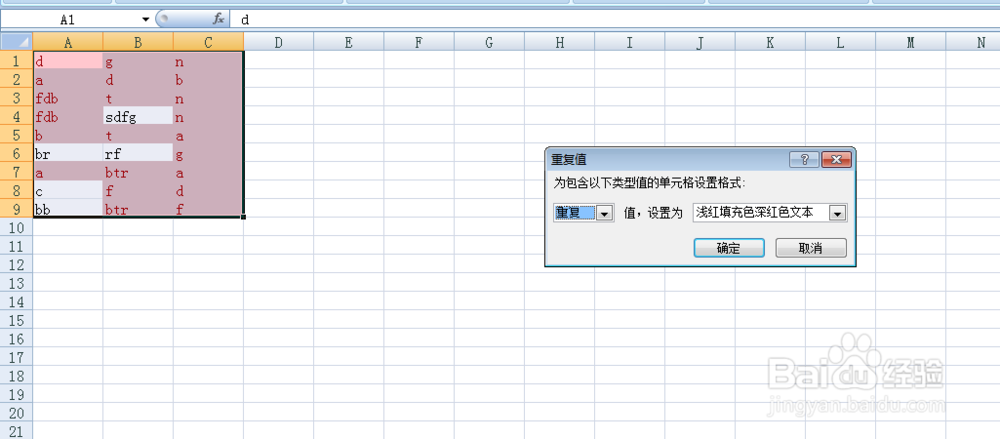Click cell A9 containing bb
This screenshot has width=1000, height=439.
tap(68, 209)
